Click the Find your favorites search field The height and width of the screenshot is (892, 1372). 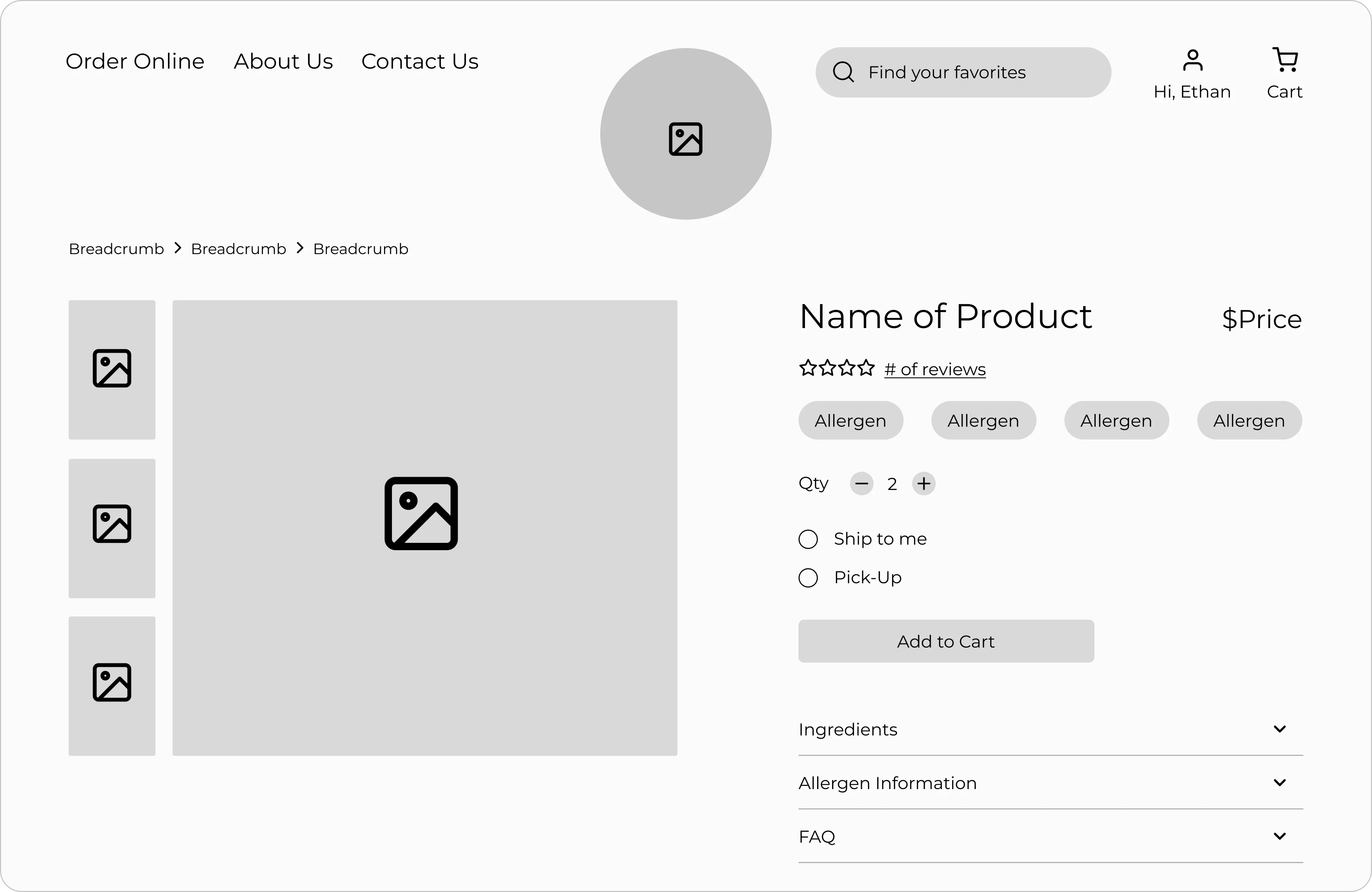pyautogui.click(x=963, y=72)
